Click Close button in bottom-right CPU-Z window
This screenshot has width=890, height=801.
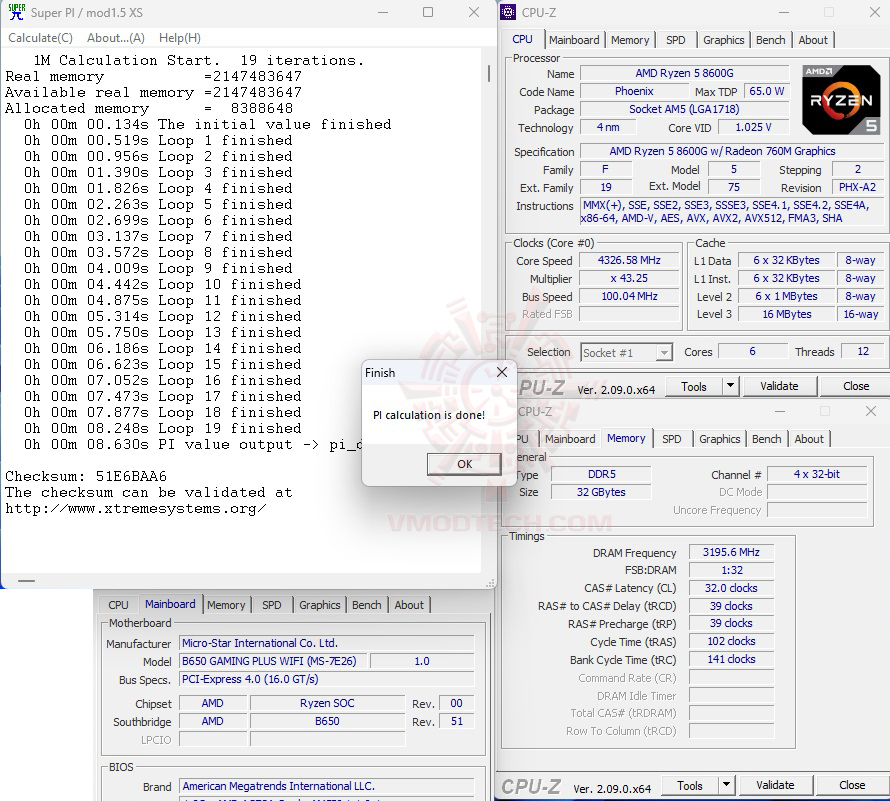[x=851, y=785]
